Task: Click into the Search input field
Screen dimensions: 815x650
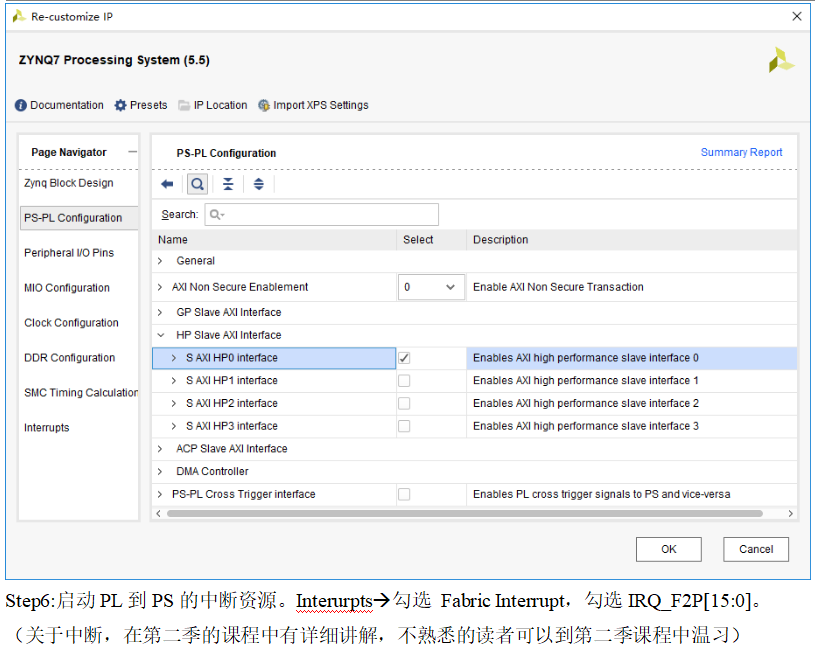Action: click(x=322, y=215)
